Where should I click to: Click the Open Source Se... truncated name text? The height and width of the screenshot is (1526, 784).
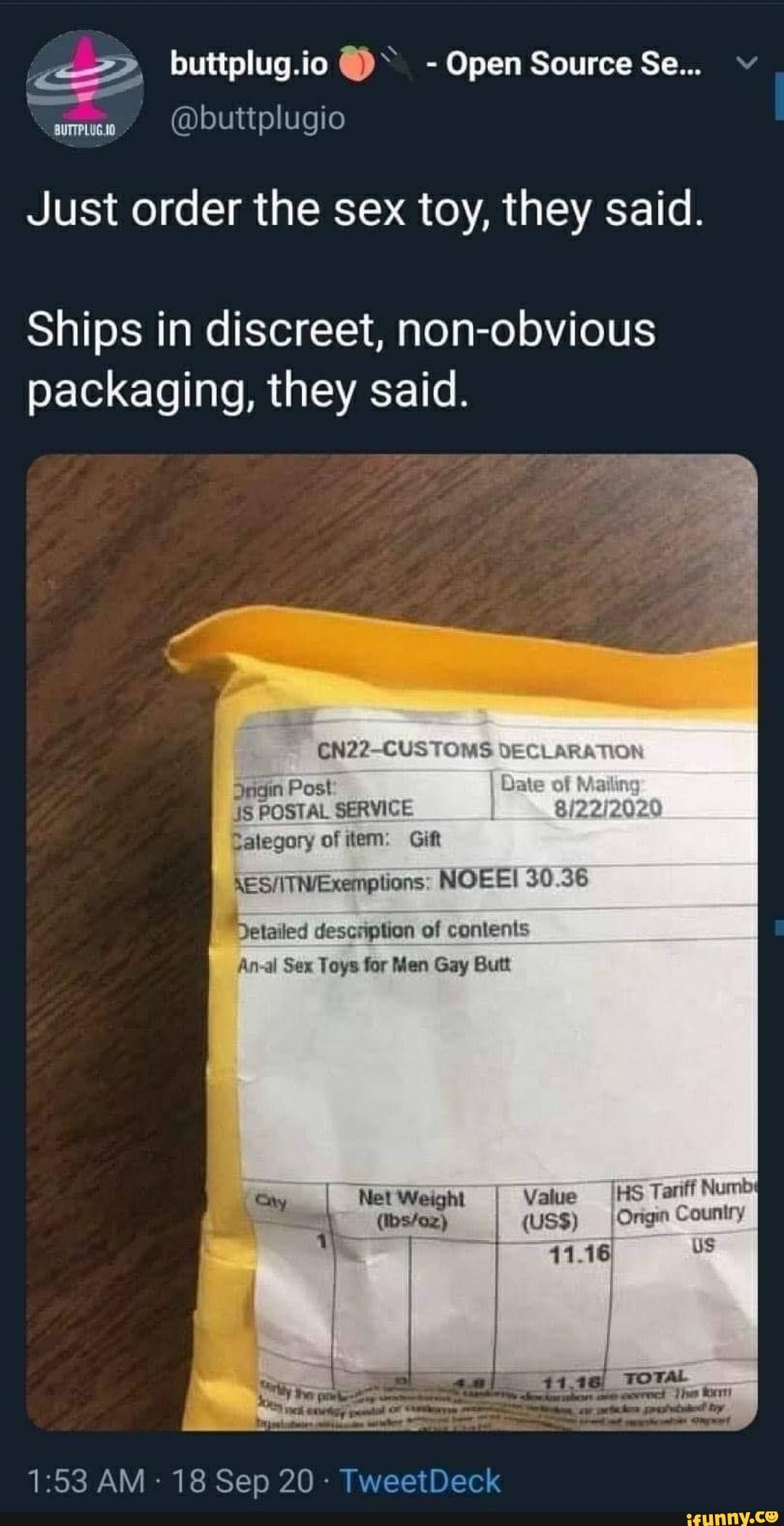click(x=573, y=64)
